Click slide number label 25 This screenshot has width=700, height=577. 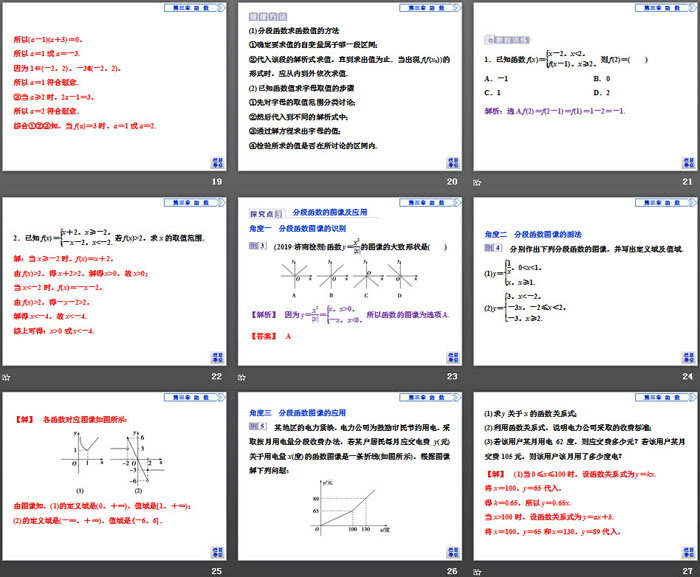pos(217,571)
